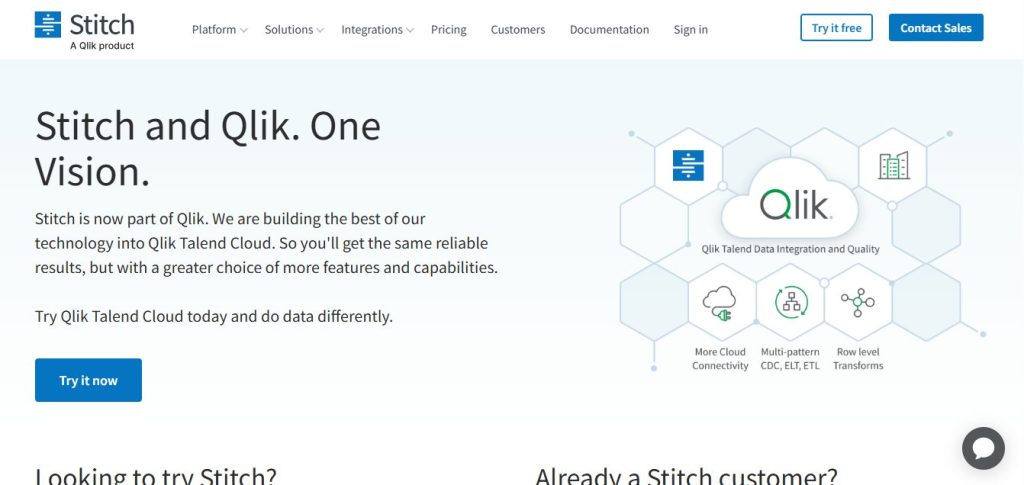Open the Documentation link
The height and width of the screenshot is (485, 1024).
tap(609, 29)
